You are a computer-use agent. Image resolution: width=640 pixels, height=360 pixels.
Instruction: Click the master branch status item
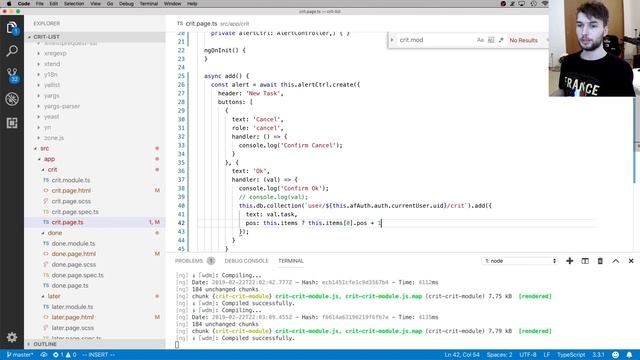pos(20,355)
